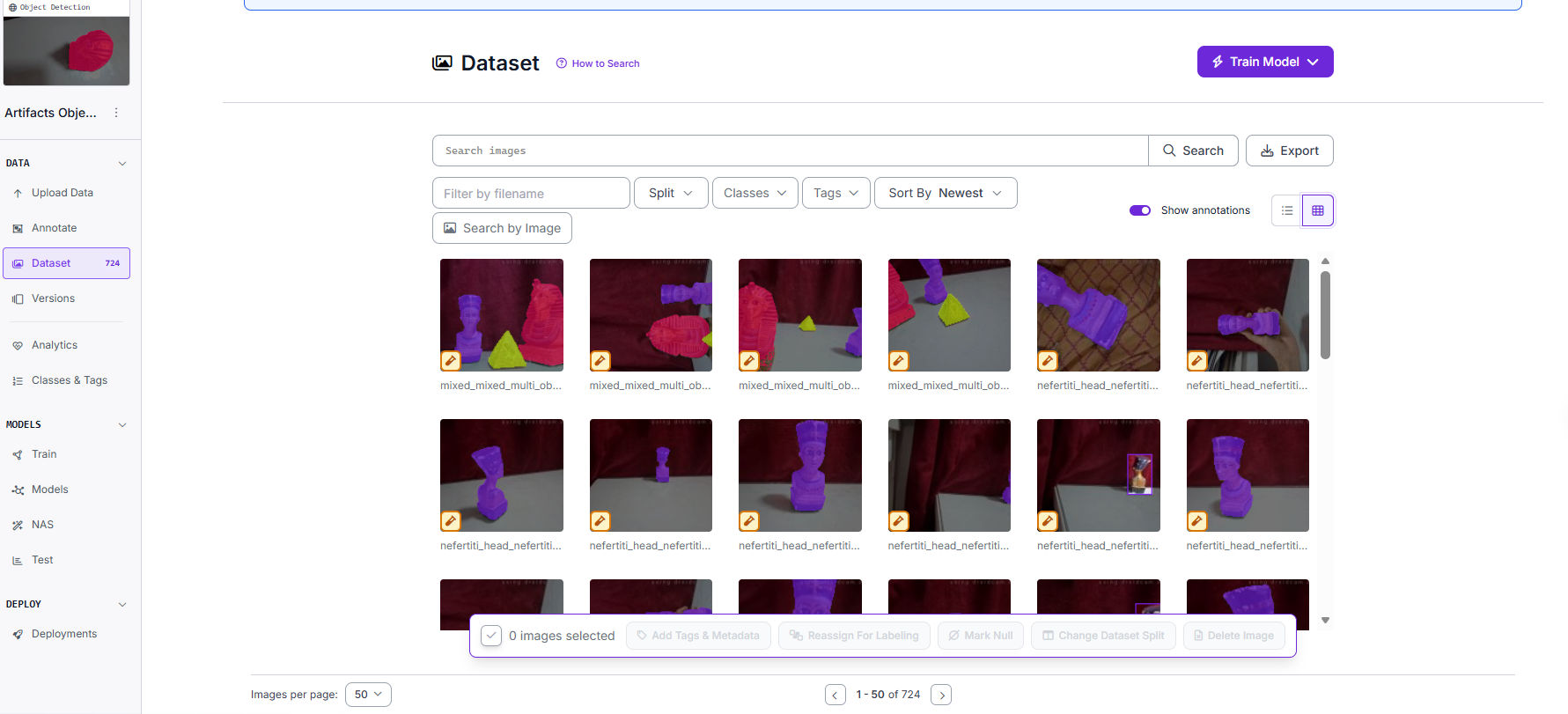Viewport: 1568px width, 714px height.
Task: Click the Dataset sidebar icon
Action: point(18,263)
